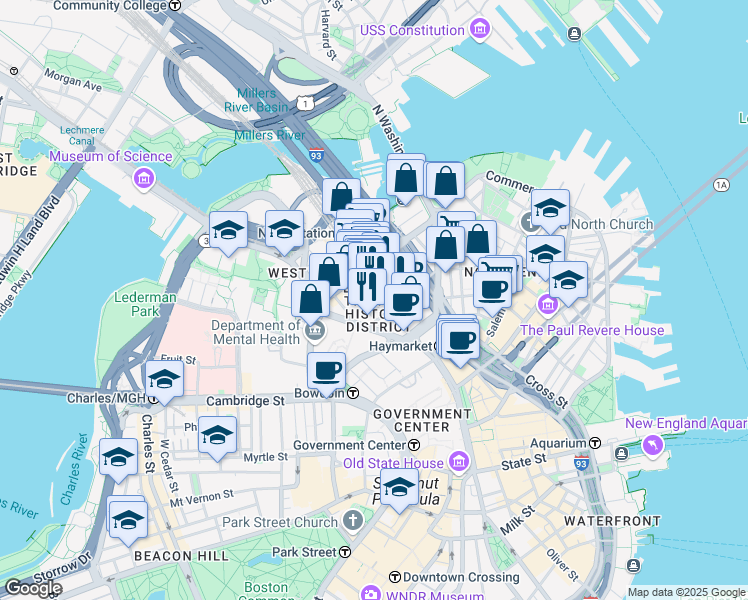The image size is (748, 600).
Task: Click the Map data ©2025 Google text
Action: [686, 592]
